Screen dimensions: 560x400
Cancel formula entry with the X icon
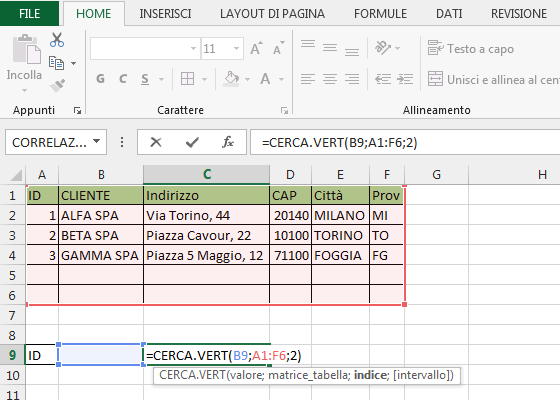[156, 142]
